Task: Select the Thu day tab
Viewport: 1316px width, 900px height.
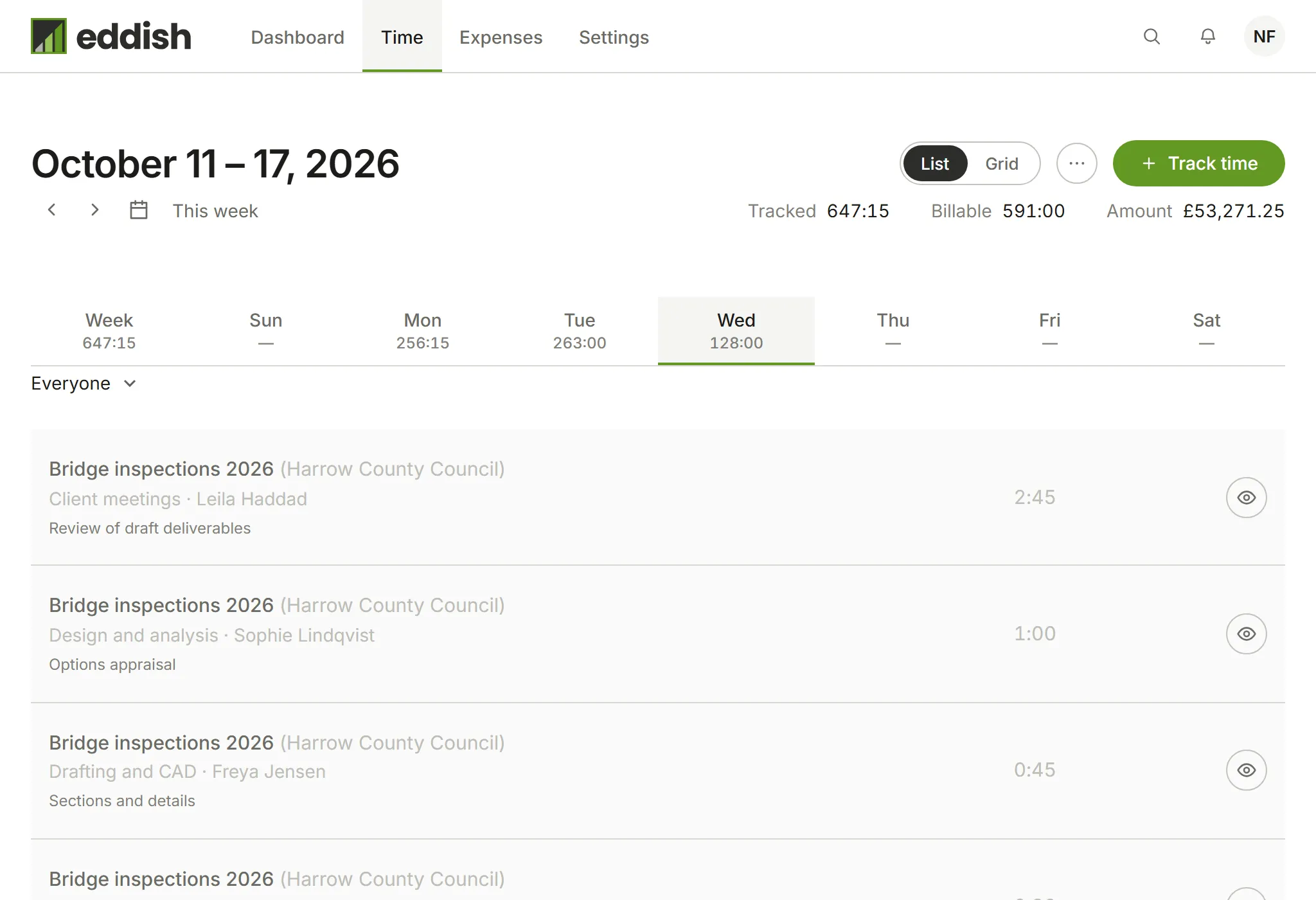Action: [x=893, y=331]
